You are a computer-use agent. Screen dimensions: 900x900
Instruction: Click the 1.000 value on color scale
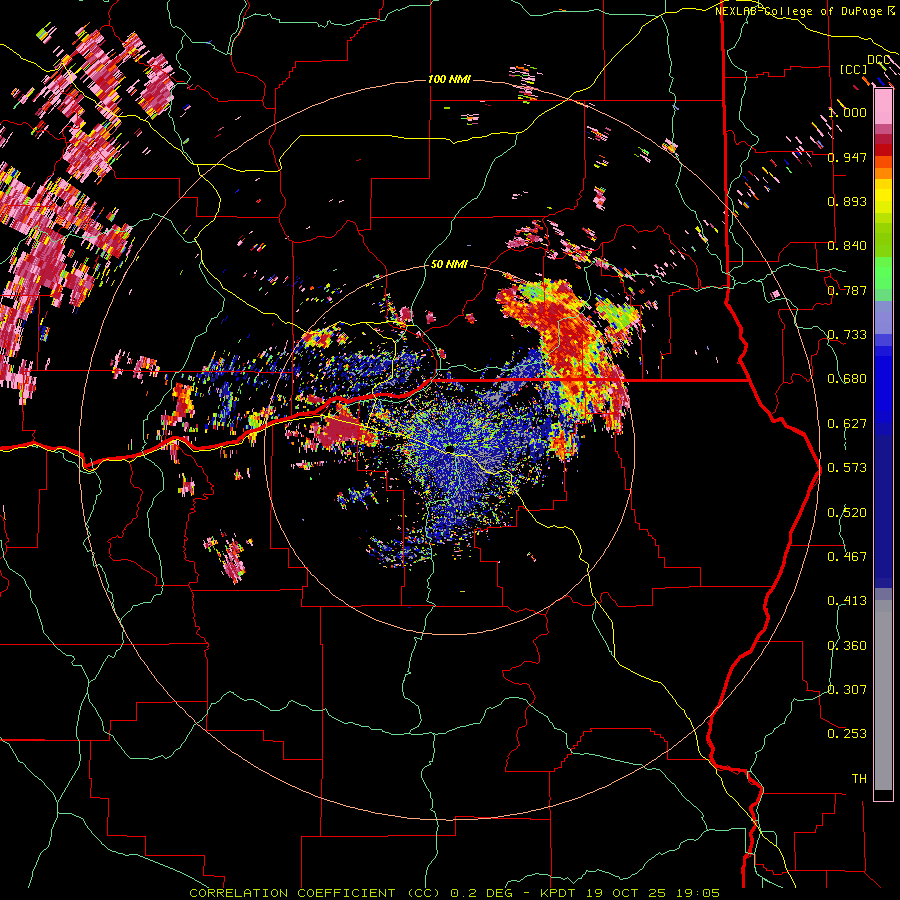click(847, 112)
